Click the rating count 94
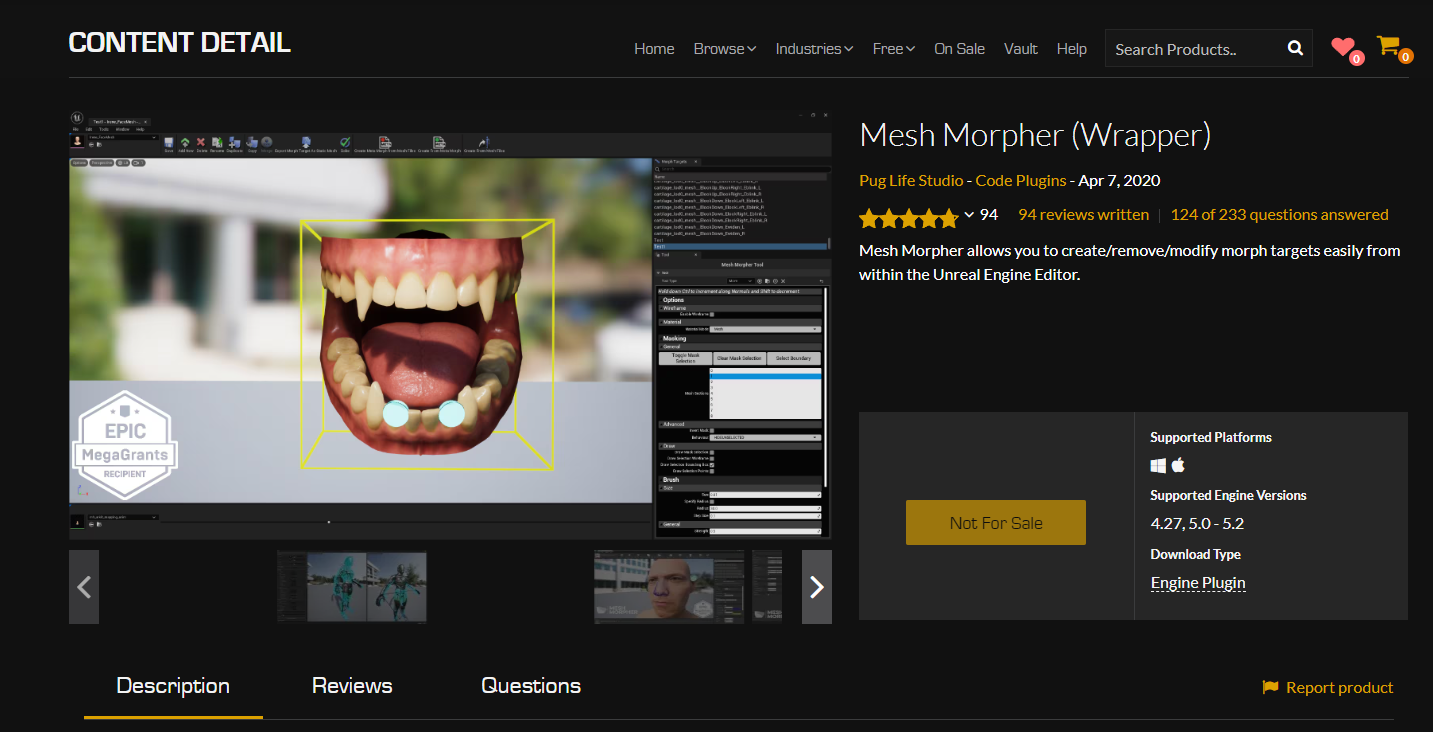 click(x=989, y=215)
